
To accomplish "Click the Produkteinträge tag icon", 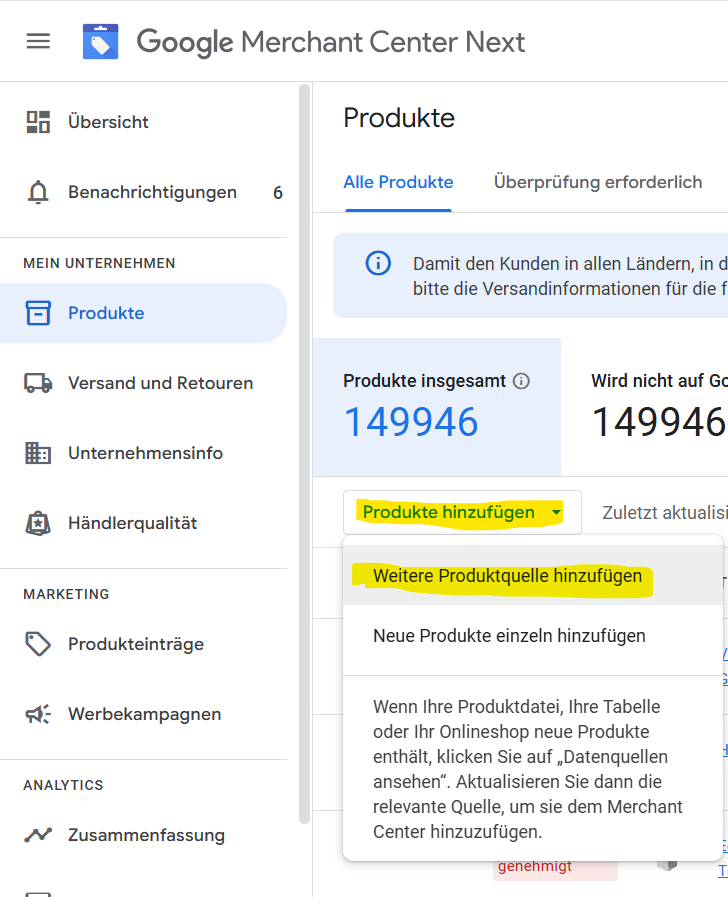I will pos(38,644).
